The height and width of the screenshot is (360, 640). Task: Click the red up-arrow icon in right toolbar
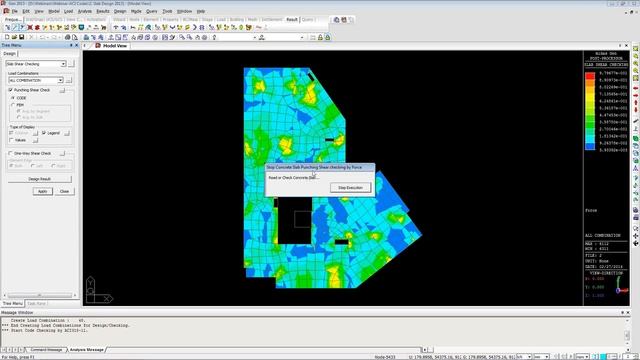coord(636,103)
